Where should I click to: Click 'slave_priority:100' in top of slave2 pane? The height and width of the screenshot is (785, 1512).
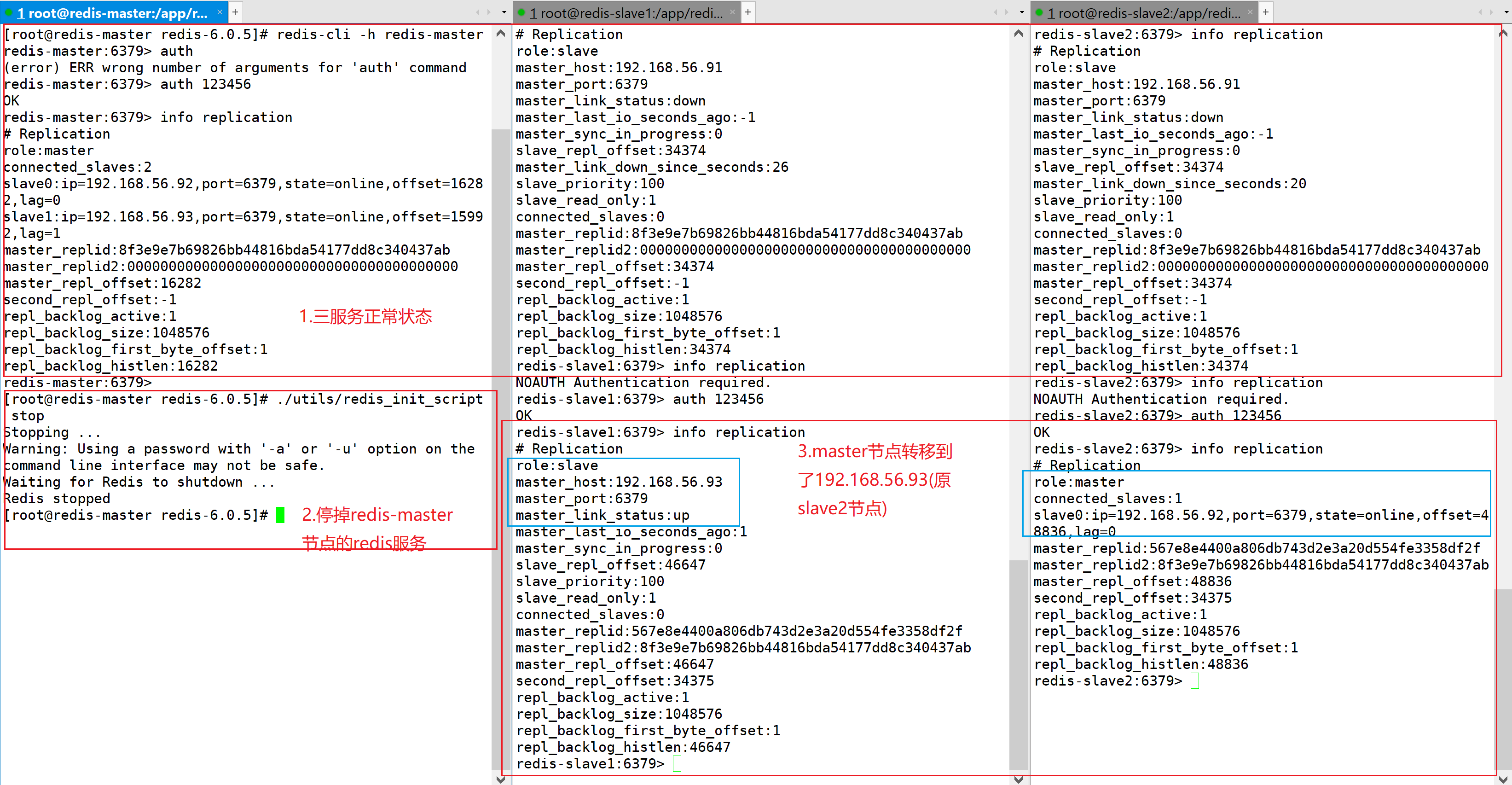(1108, 200)
